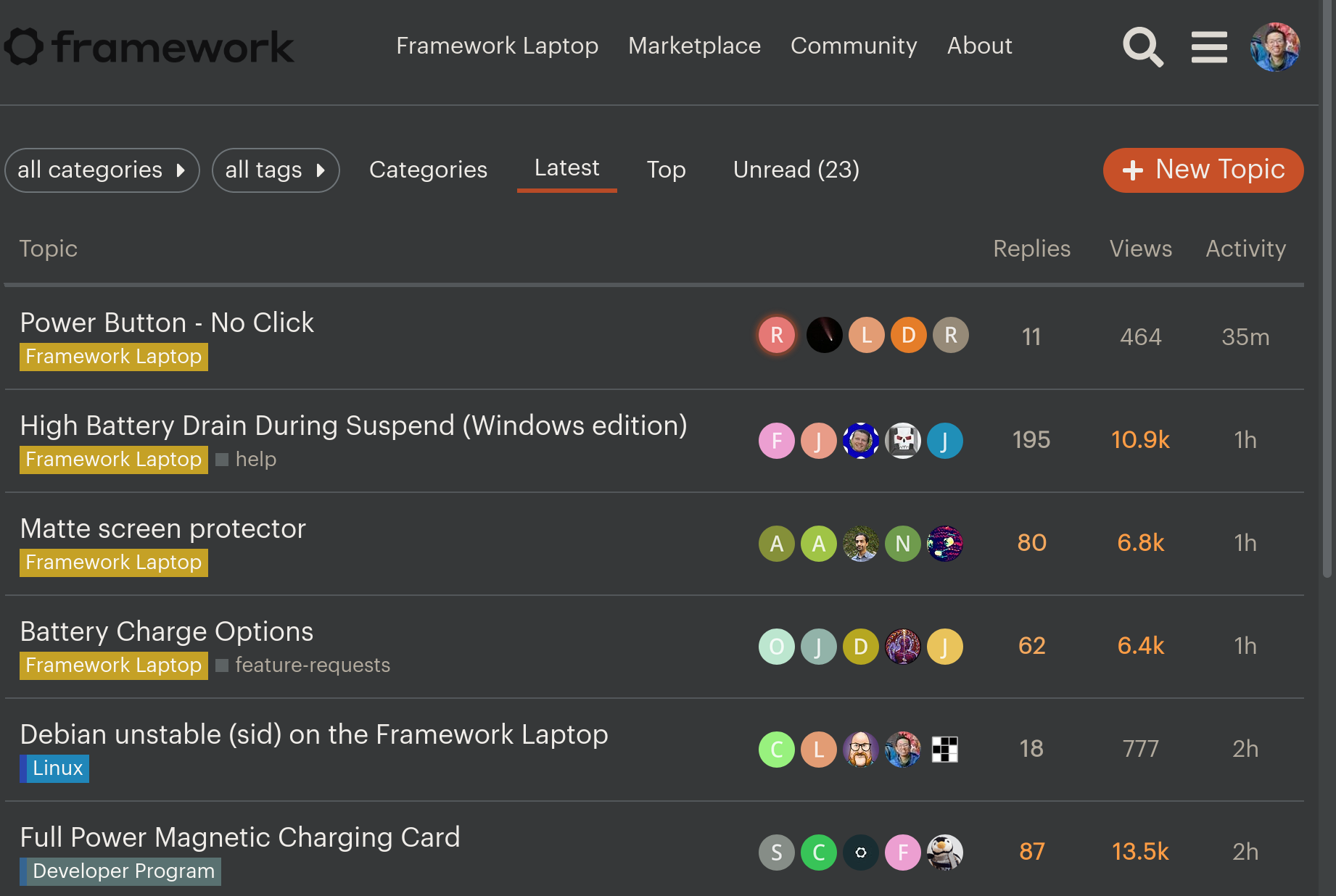Open Matte screen protector topic
Image resolution: width=1336 pixels, height=896 pixels.
click(x=163, y=528)
